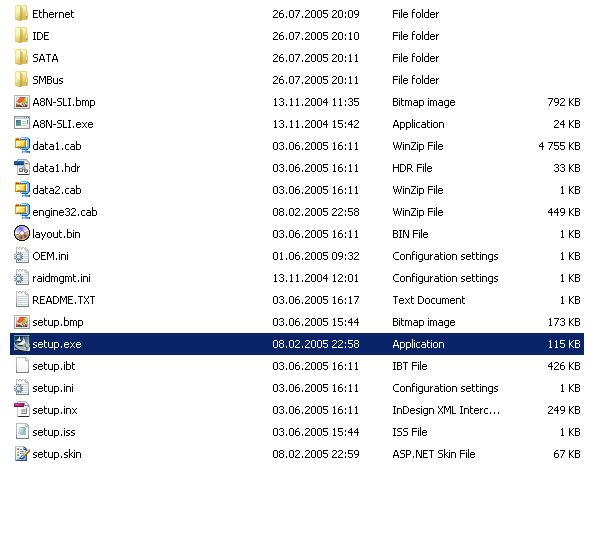Click the 449 KB size of engine32.cab
Viewport: 607px width, 541px height.
pos(564,212)
